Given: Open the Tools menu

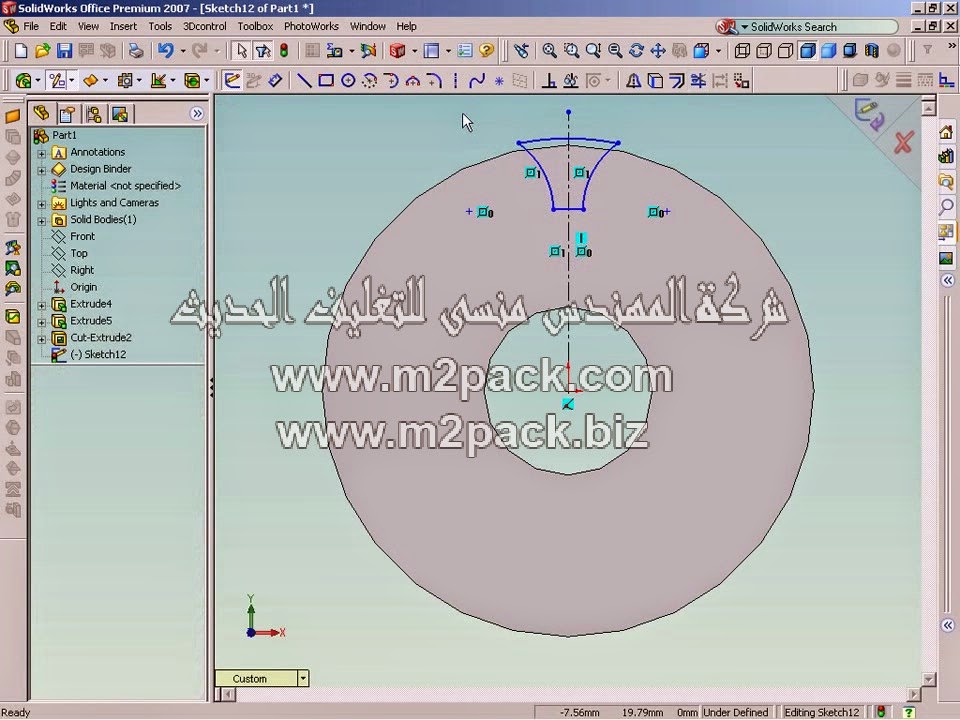Looking at the screenshot, I should [x=160, y=26].
